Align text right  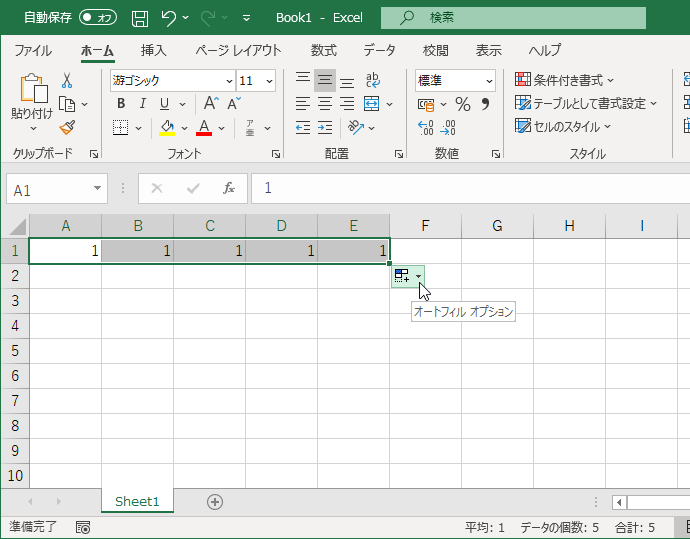point(347,104)
